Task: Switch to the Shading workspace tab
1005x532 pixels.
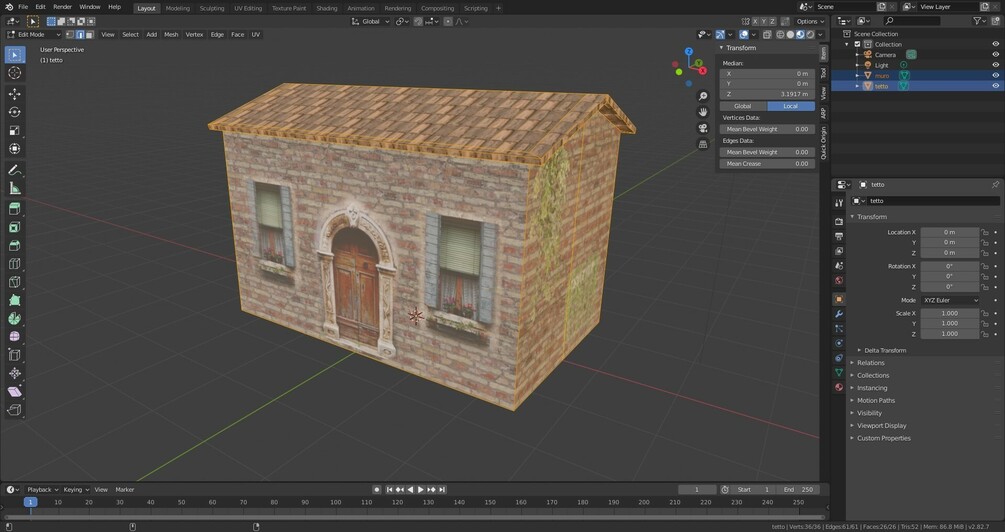Action: [x=326, y=8]
